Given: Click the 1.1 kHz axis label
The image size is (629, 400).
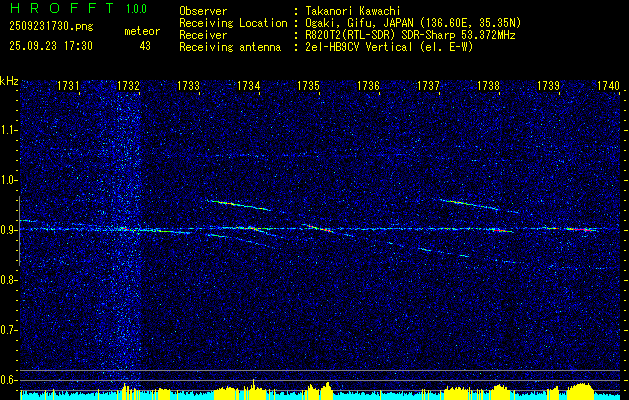Looking at the screenshot, I should pos(9,130).
